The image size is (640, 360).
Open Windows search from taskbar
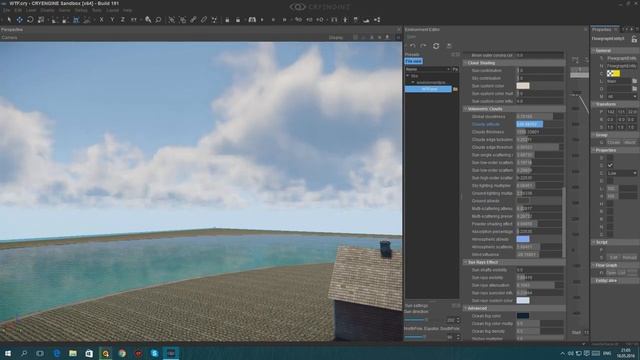24,353
